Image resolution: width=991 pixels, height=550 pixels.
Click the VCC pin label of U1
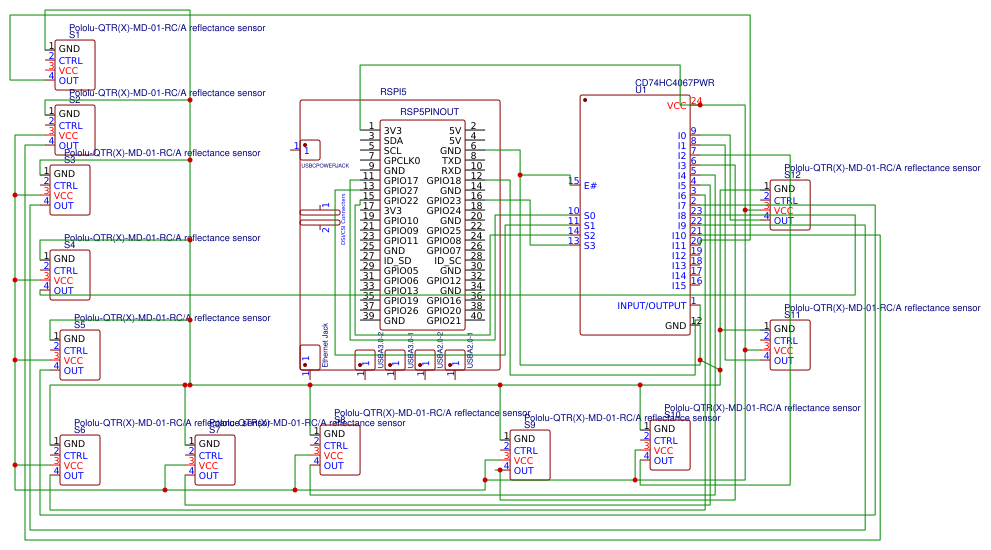point(677,105)
